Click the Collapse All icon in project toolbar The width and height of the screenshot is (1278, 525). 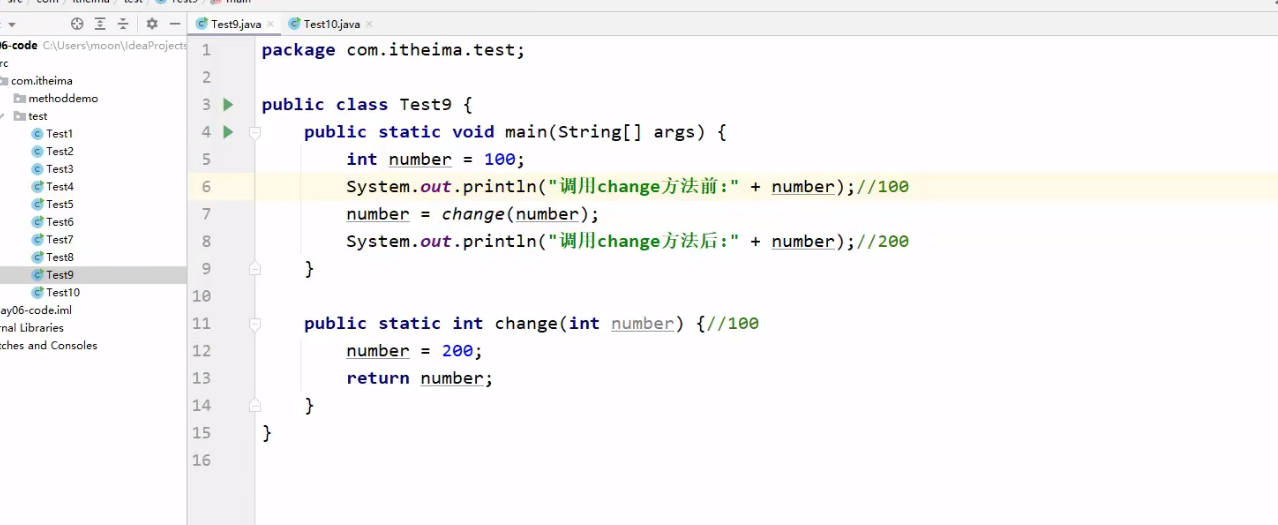[123, 23]
